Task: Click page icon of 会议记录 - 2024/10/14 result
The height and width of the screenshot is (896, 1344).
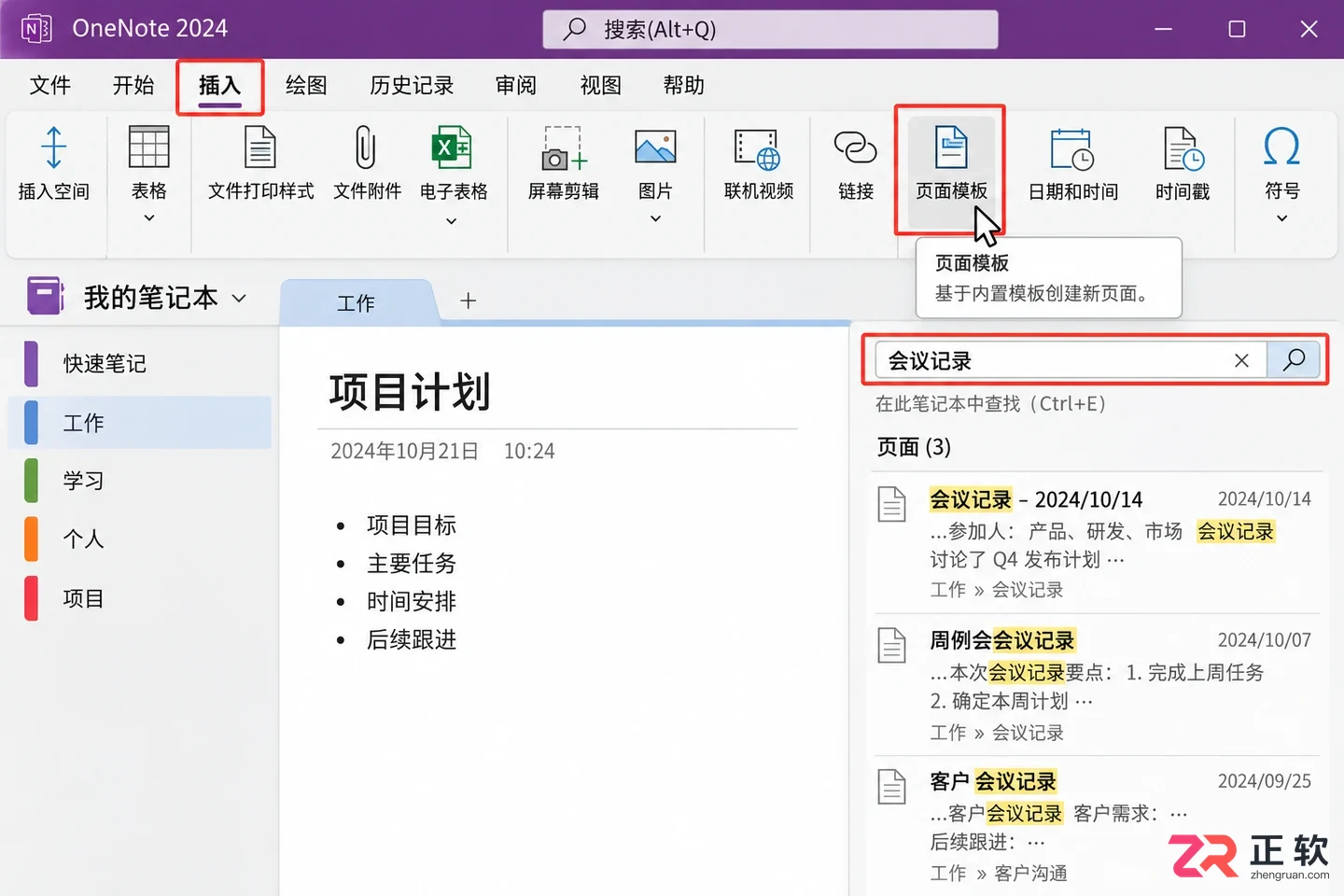Action: [891, 504]
